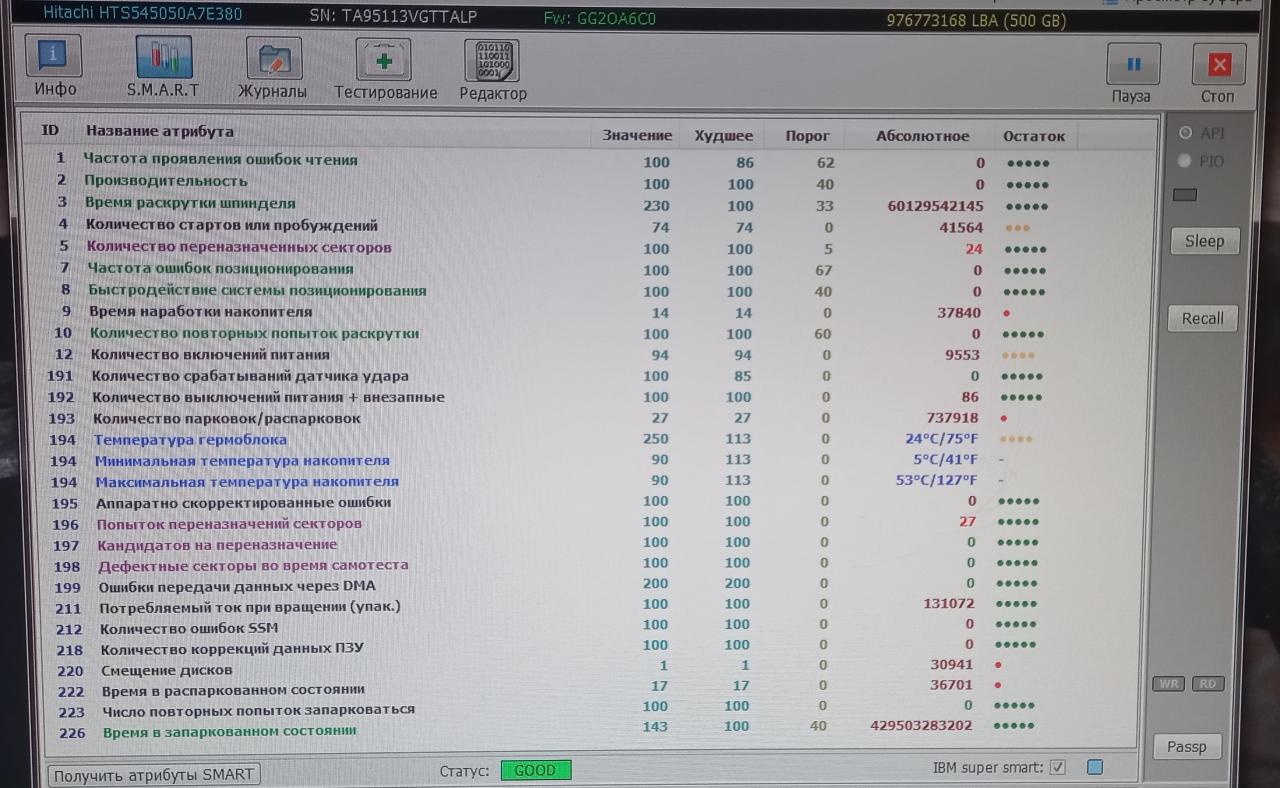Click the red Стоп stop icon
Image resolution: width=1280 pixels, height=788 pixels.
1218,66
